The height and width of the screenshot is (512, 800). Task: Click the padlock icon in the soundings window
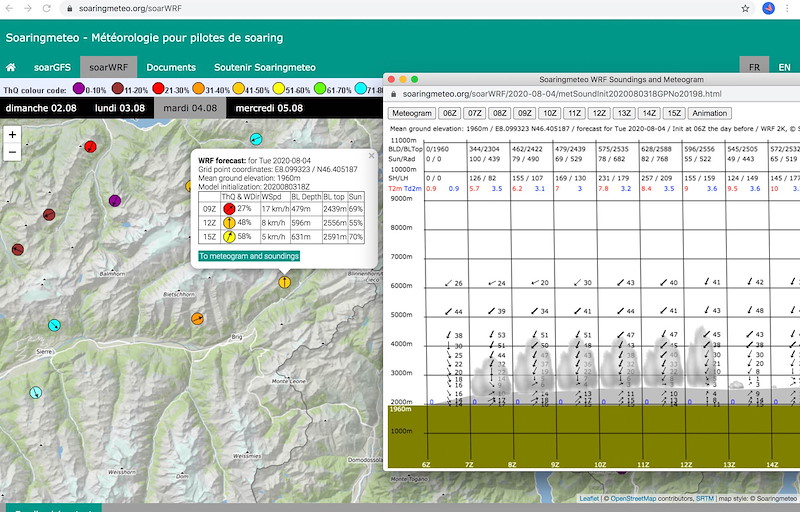click(x=393, y=94)
